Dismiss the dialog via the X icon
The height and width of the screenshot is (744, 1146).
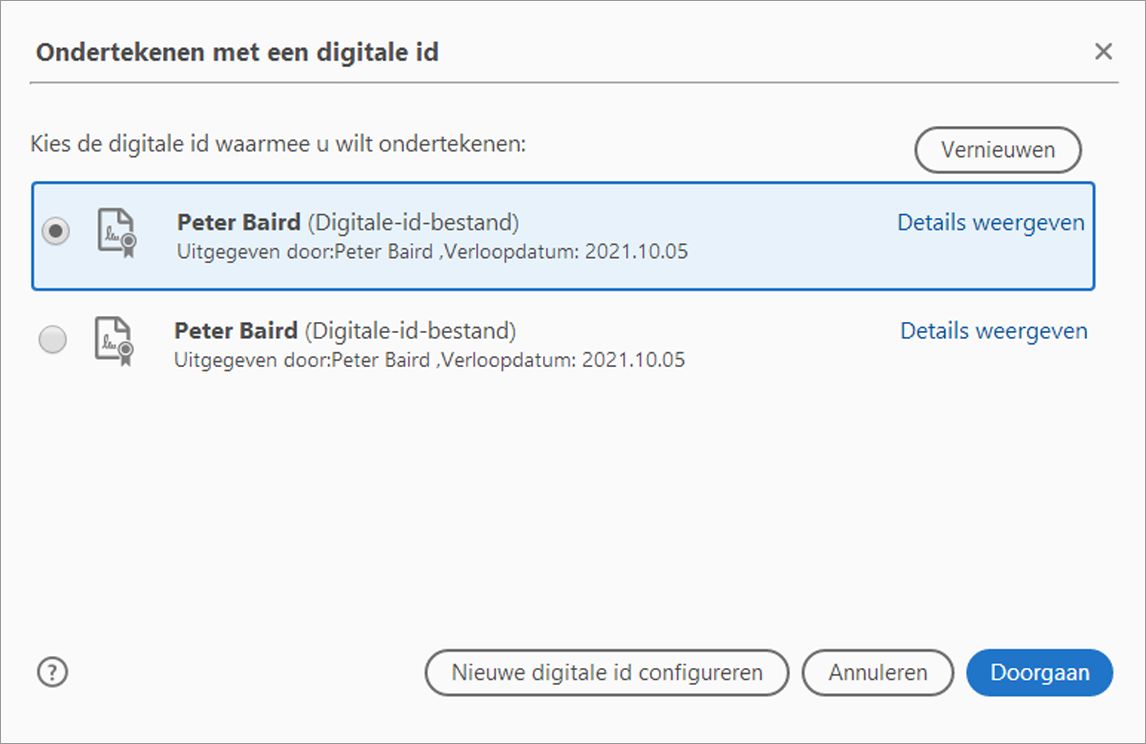1103,51
